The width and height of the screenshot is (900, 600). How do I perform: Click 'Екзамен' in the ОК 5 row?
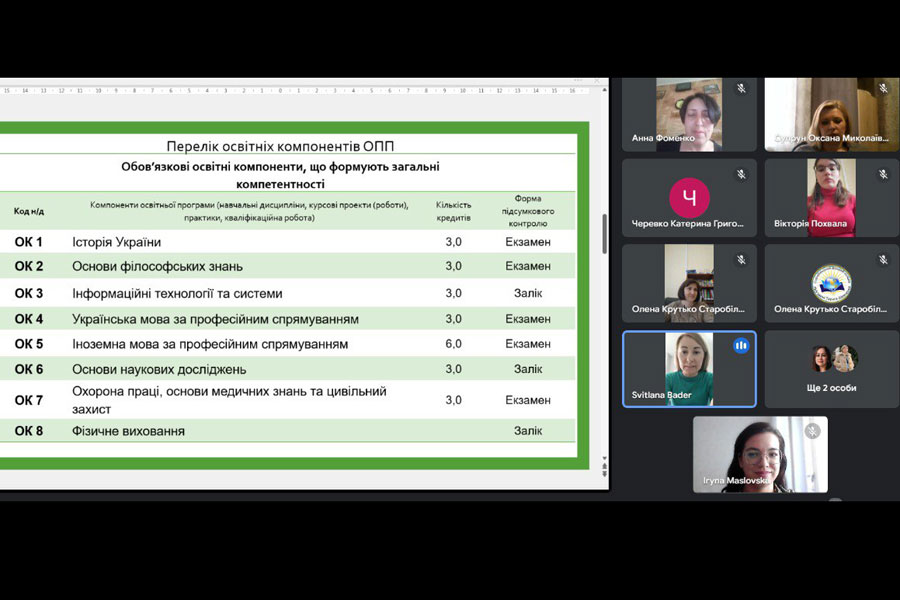[x=527, y=344]
